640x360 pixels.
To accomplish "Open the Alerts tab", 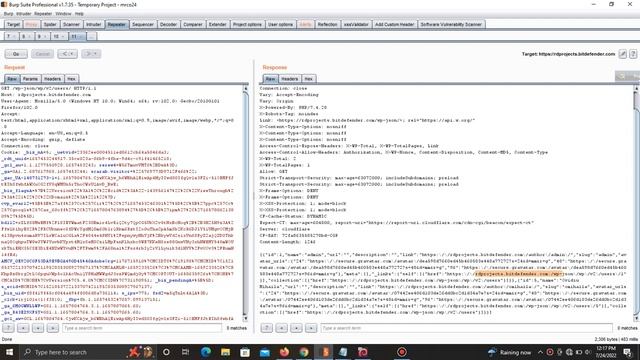I will (x=305, y=24).
